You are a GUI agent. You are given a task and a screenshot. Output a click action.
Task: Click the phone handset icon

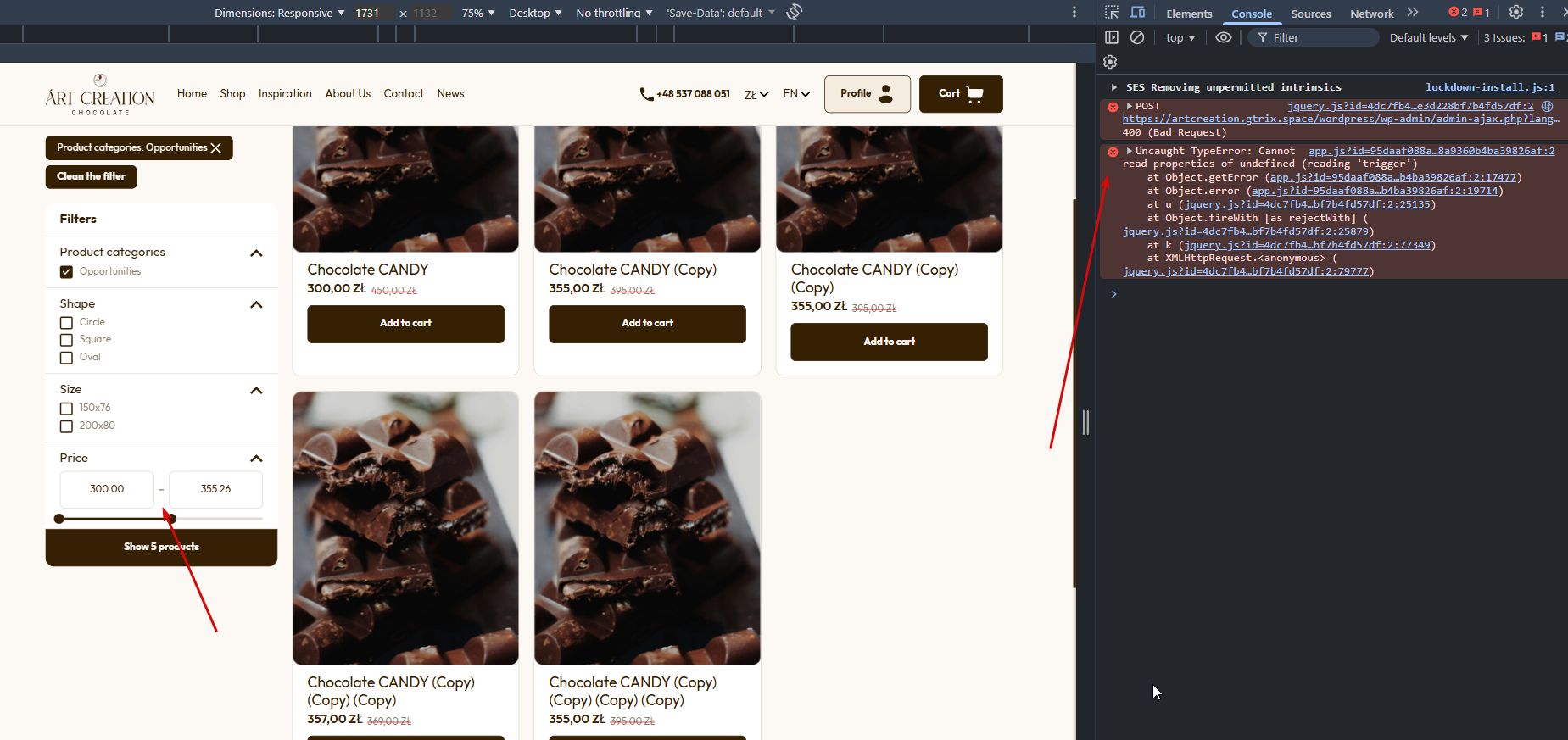click(x=646, y=94)
